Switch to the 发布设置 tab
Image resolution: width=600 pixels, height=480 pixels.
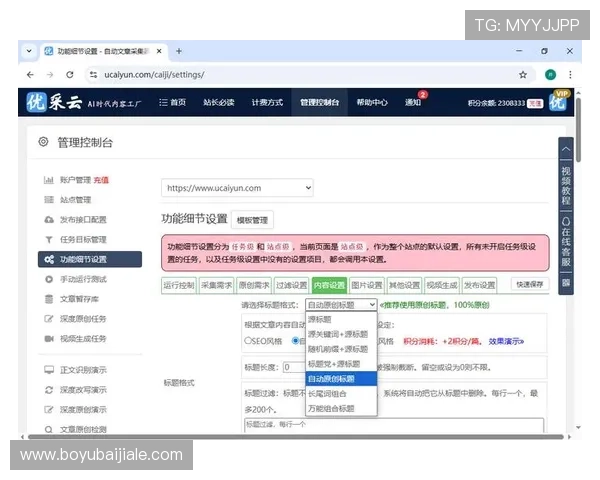(x=479, y=285)
